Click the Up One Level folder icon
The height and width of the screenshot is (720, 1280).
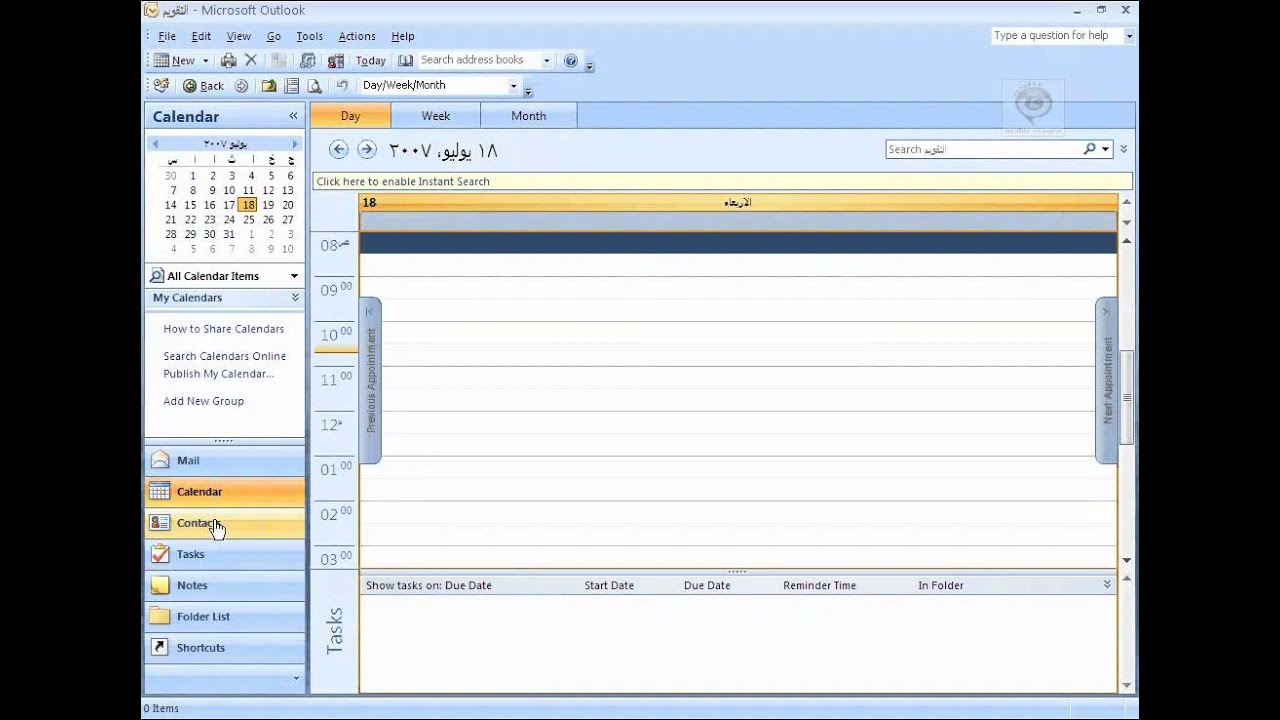click(268, 86)
